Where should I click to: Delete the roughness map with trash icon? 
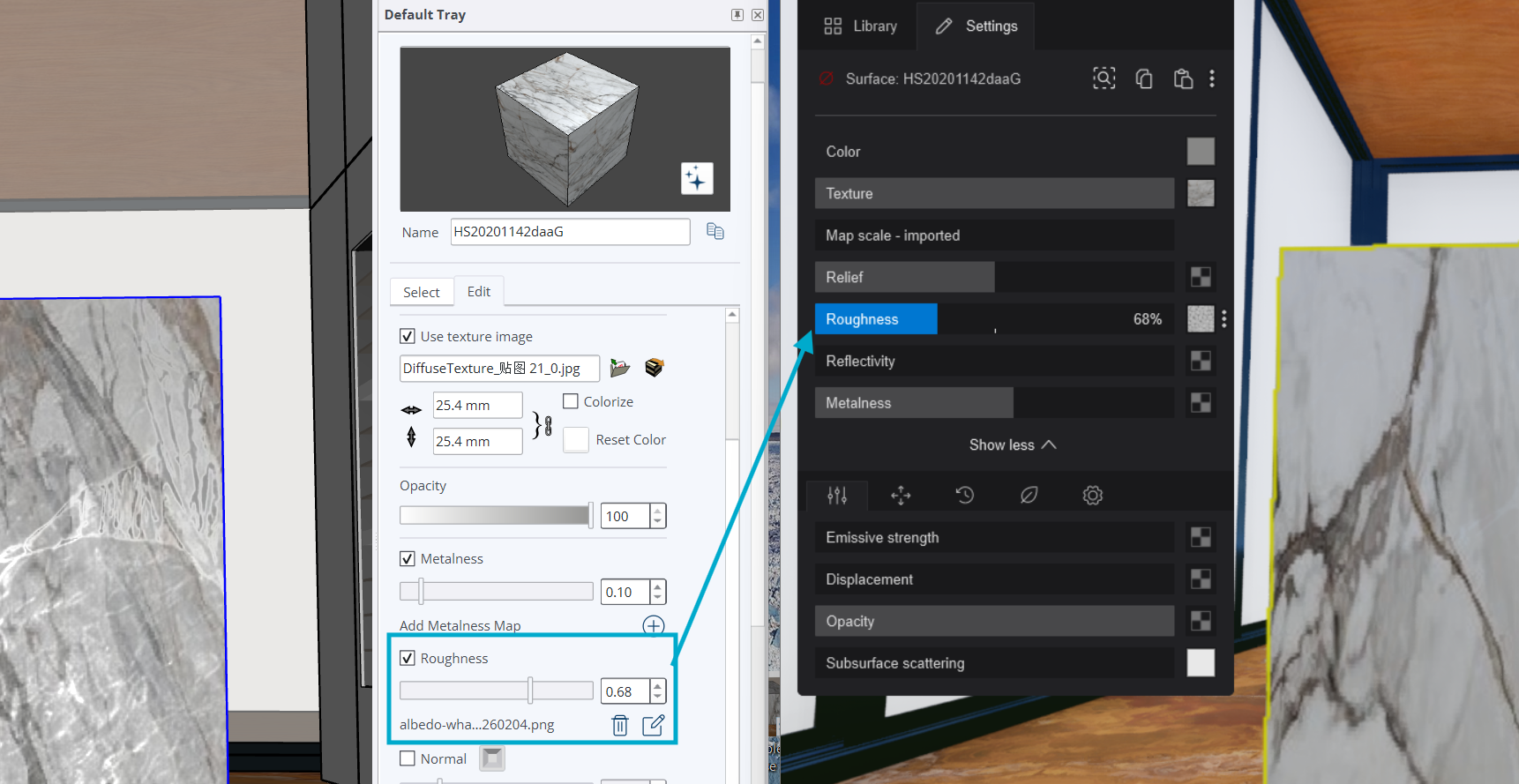pyautogui.click(x=620, y=725)
